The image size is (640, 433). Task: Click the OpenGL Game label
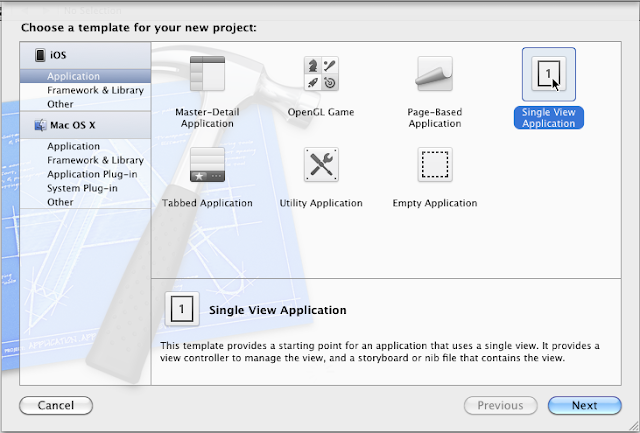click(x=321, y=112)
